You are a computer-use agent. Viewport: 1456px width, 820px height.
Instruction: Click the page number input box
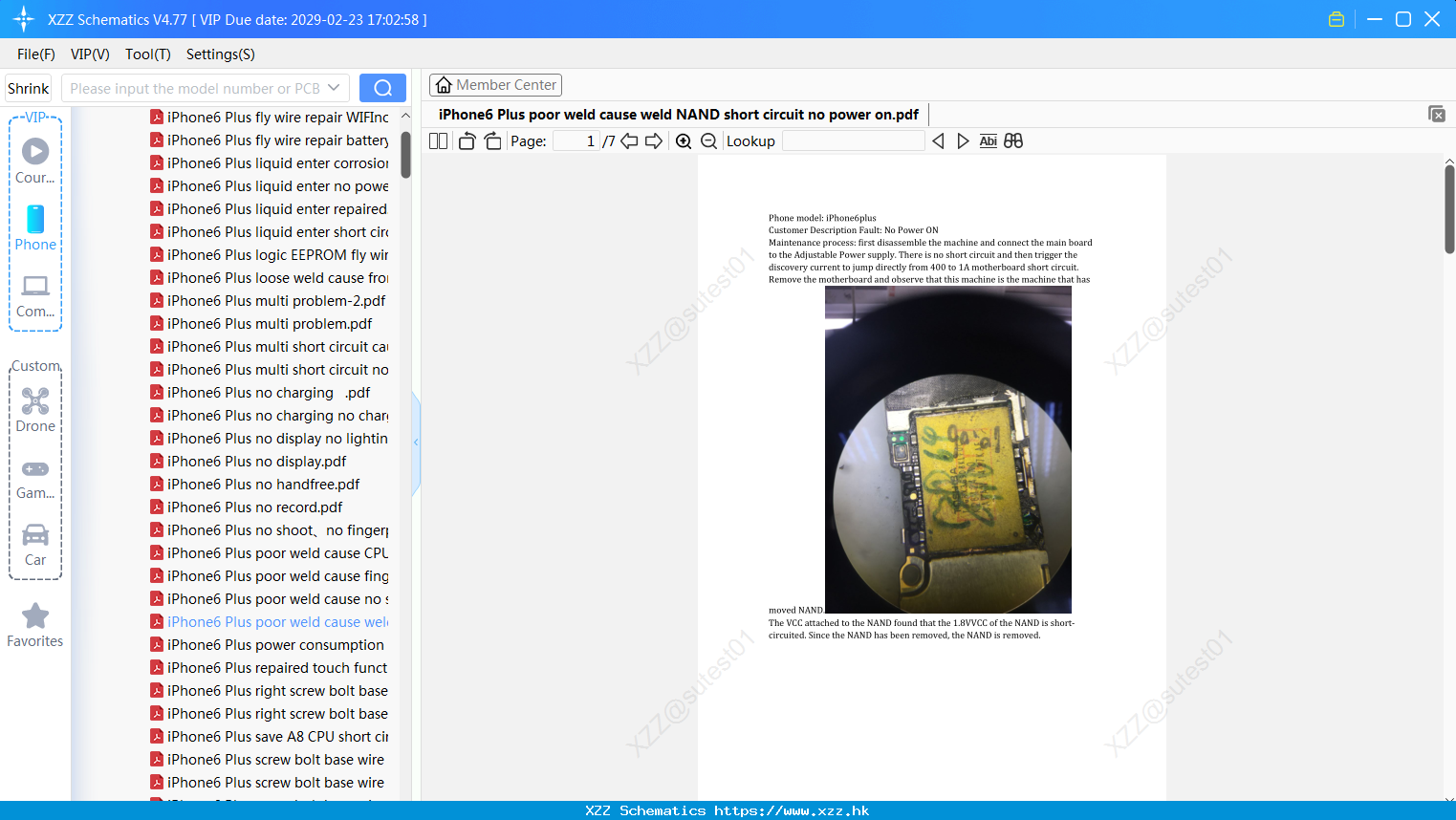(576, 141)
